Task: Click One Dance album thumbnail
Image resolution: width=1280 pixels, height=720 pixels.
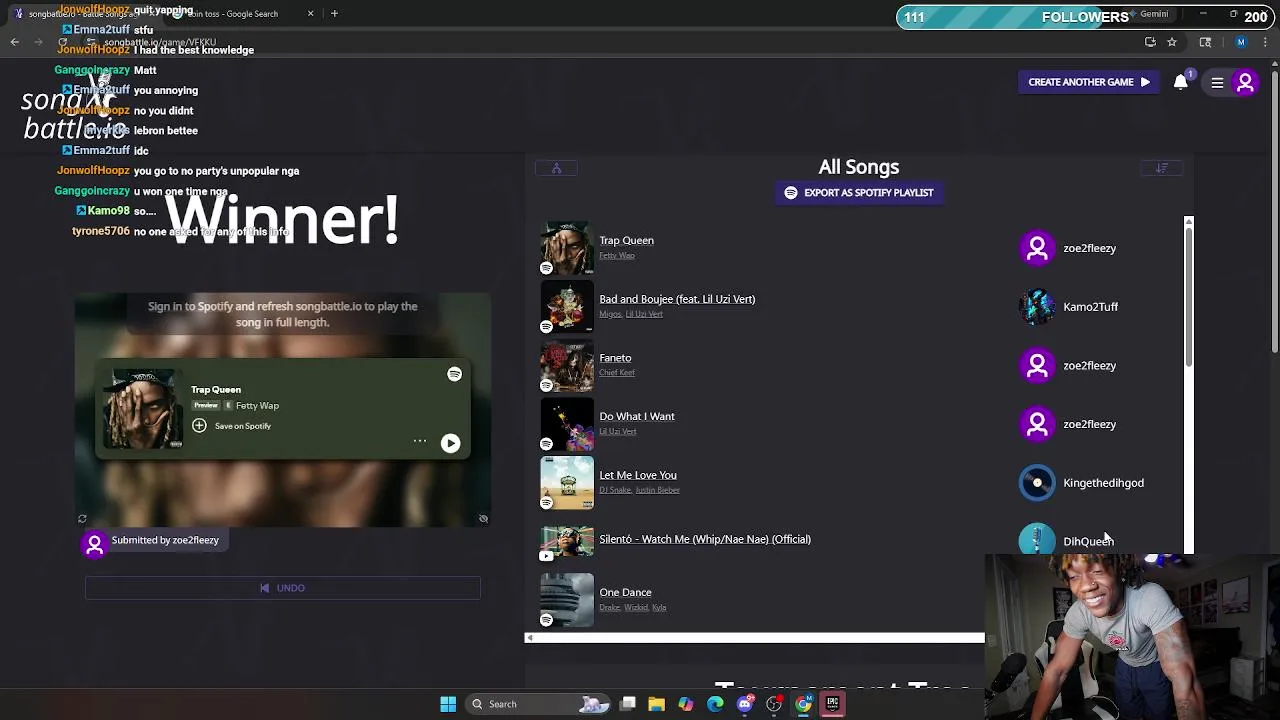Action: (x=567, y=600)
